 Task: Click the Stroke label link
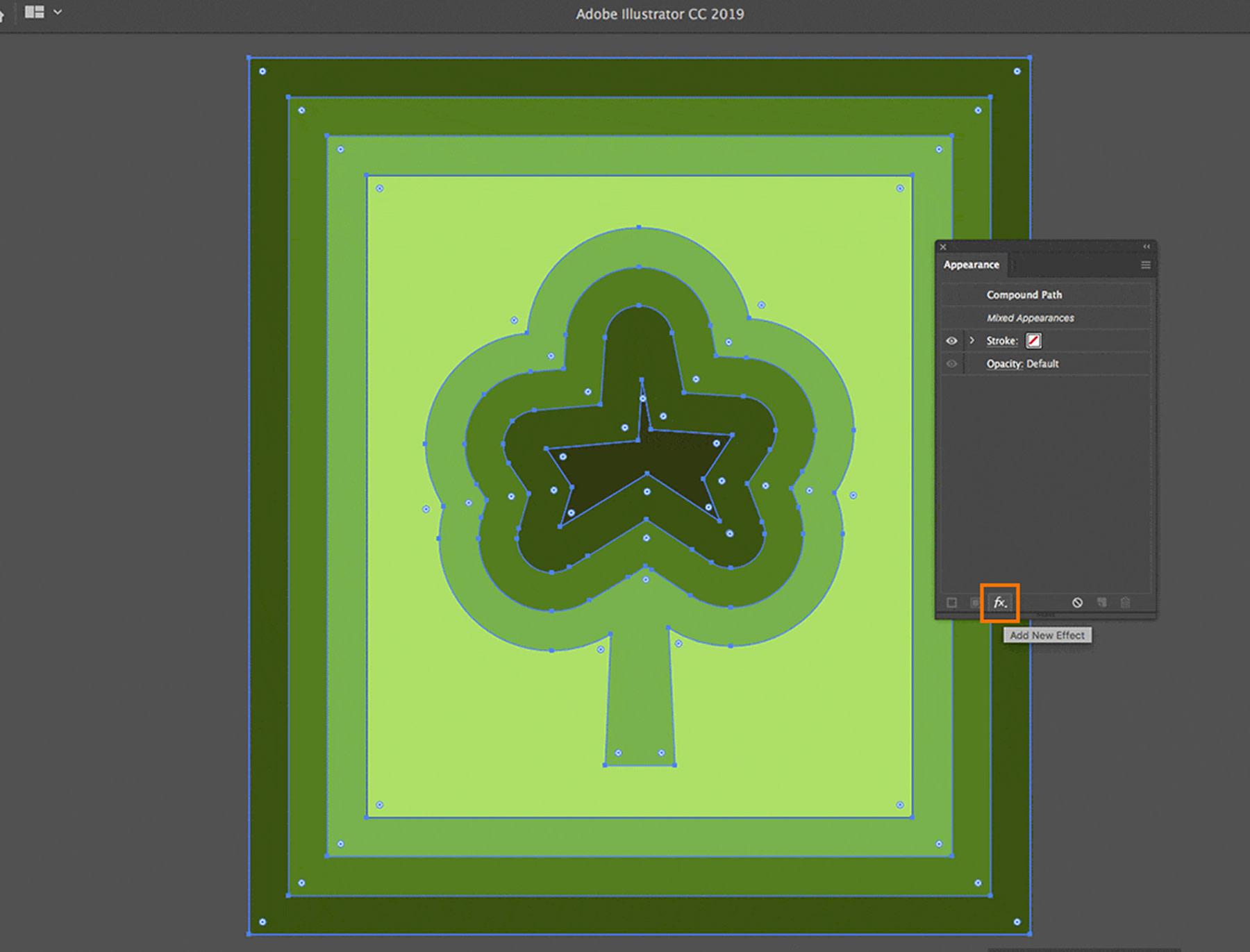coord(1002,341)
